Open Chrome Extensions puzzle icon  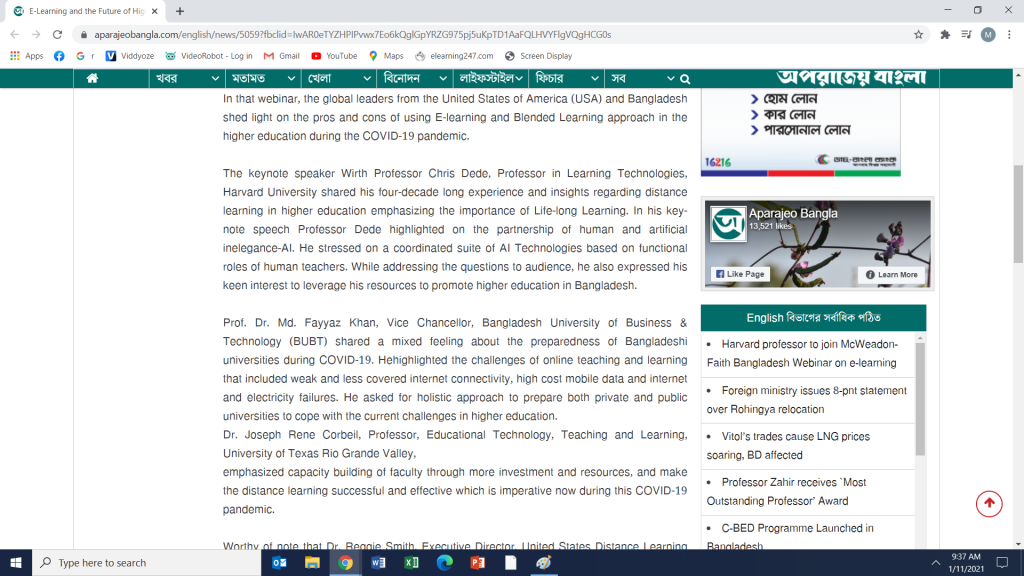[x=945, y=35]
